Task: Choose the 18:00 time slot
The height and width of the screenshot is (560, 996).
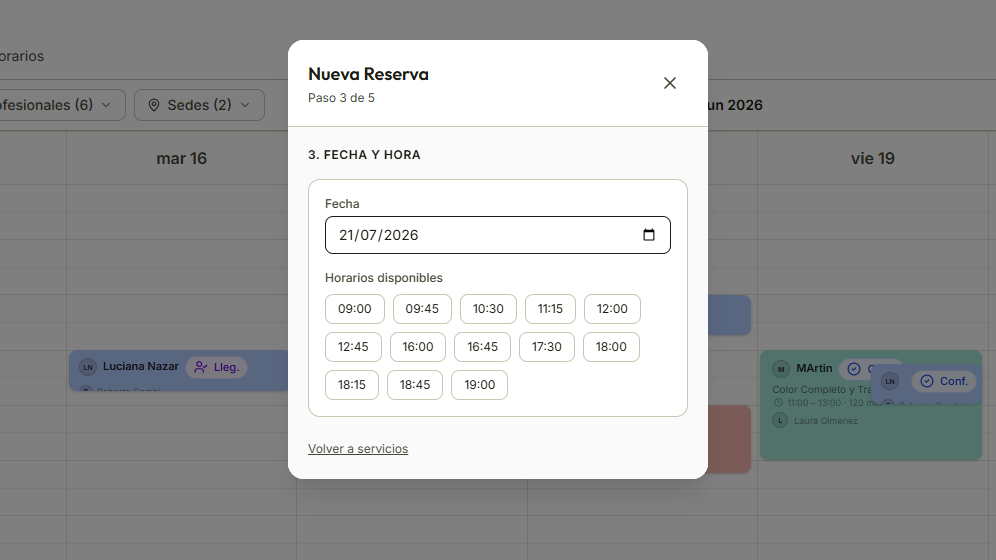Action: [x=611, y=347]
